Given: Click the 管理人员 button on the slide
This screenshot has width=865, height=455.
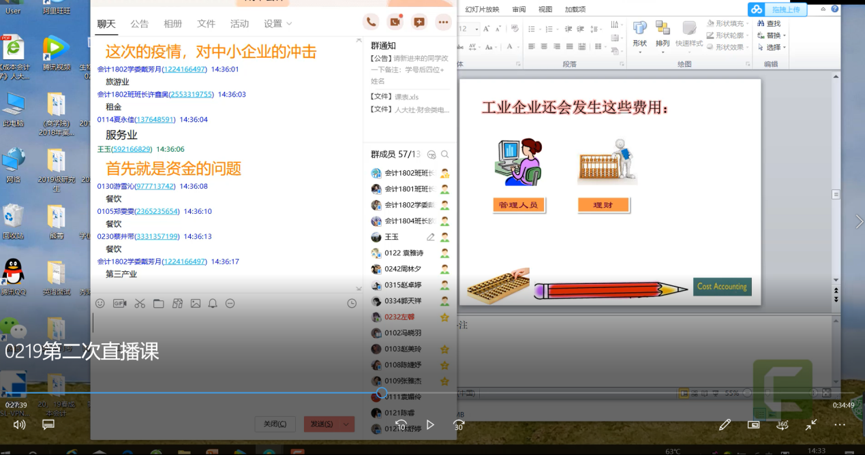Looking at the screenshot, I should click(518, 205).
